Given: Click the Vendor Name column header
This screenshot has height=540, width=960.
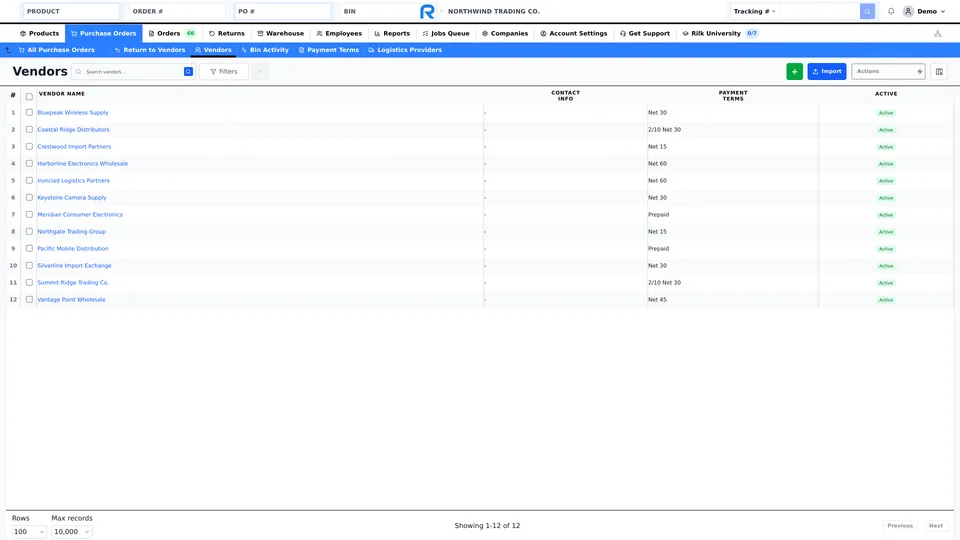Looking at the screenshot, I should click(x=62, y=94).
